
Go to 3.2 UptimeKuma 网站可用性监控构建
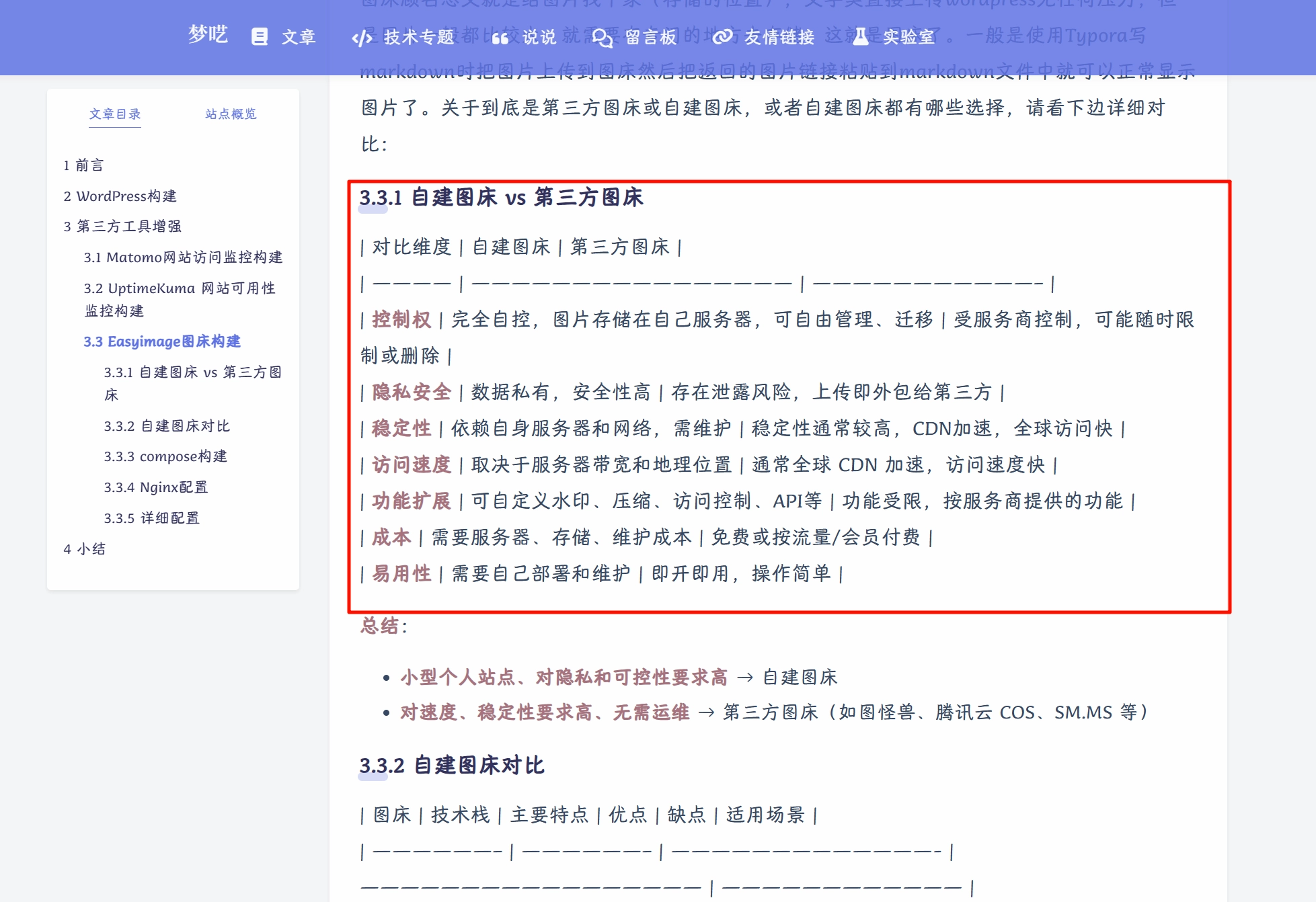[x=180, y=299]
